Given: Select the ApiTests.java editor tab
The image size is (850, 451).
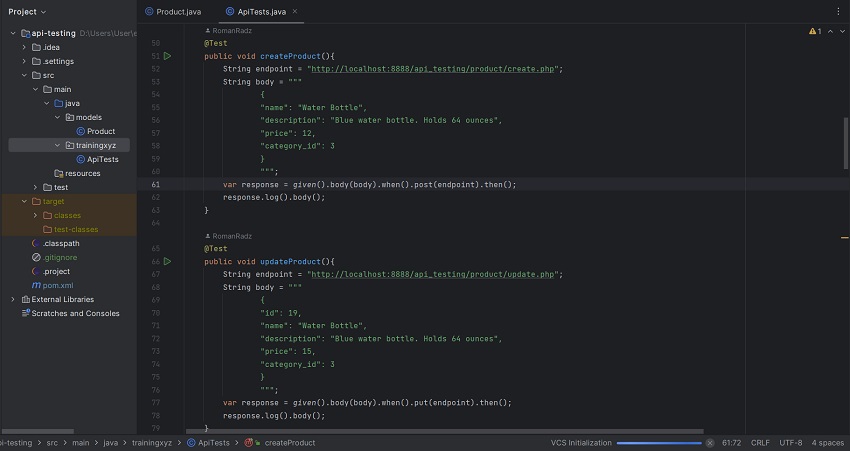Looking at the screenshot, I should click(x=261, y=12).
